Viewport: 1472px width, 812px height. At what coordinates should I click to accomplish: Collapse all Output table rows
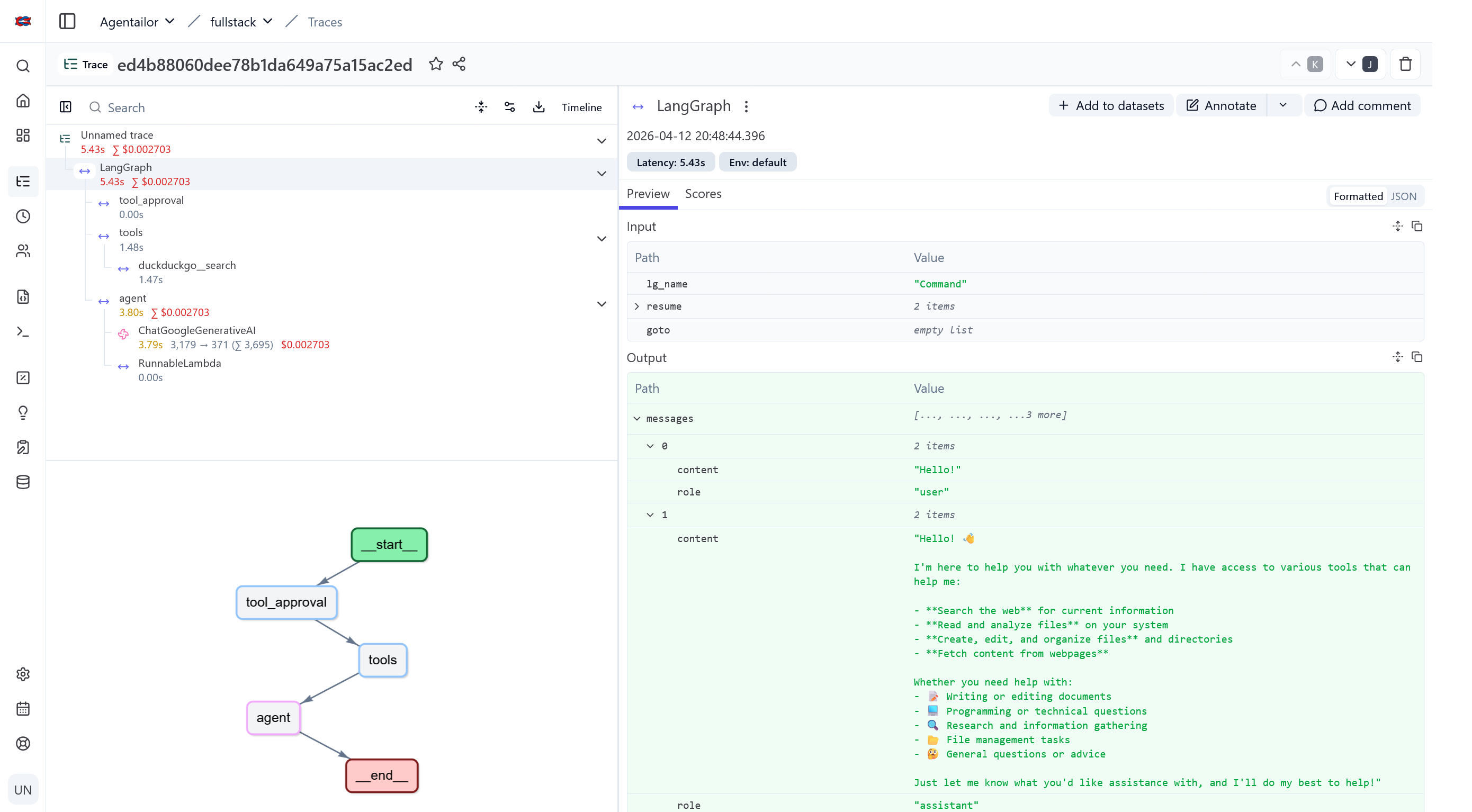coord(1398,357)
